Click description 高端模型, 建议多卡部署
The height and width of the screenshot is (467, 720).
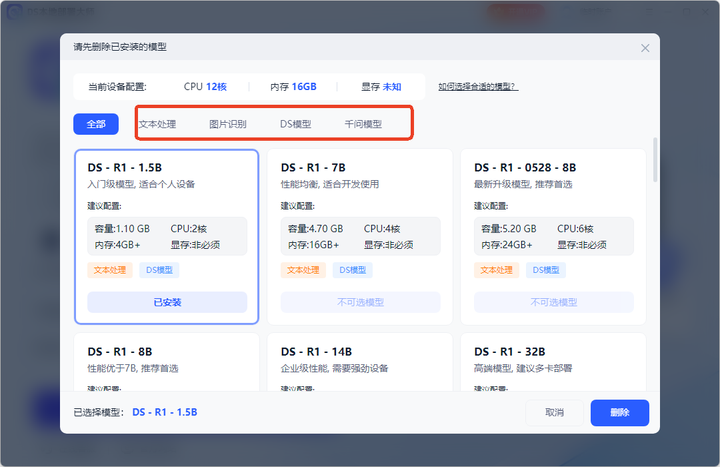[523, 368]
